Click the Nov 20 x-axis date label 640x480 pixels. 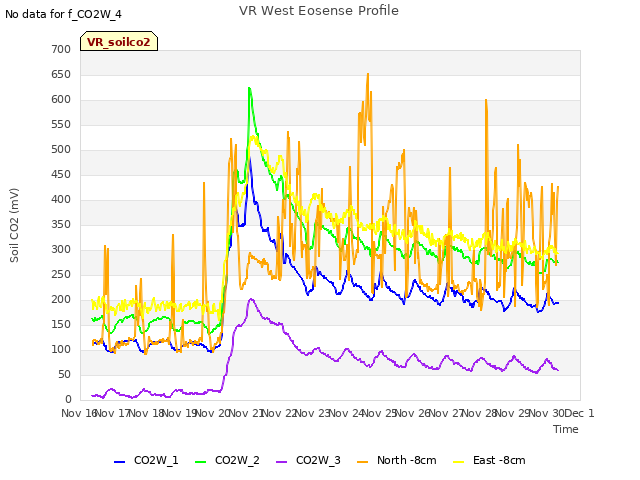click(213, 413)
